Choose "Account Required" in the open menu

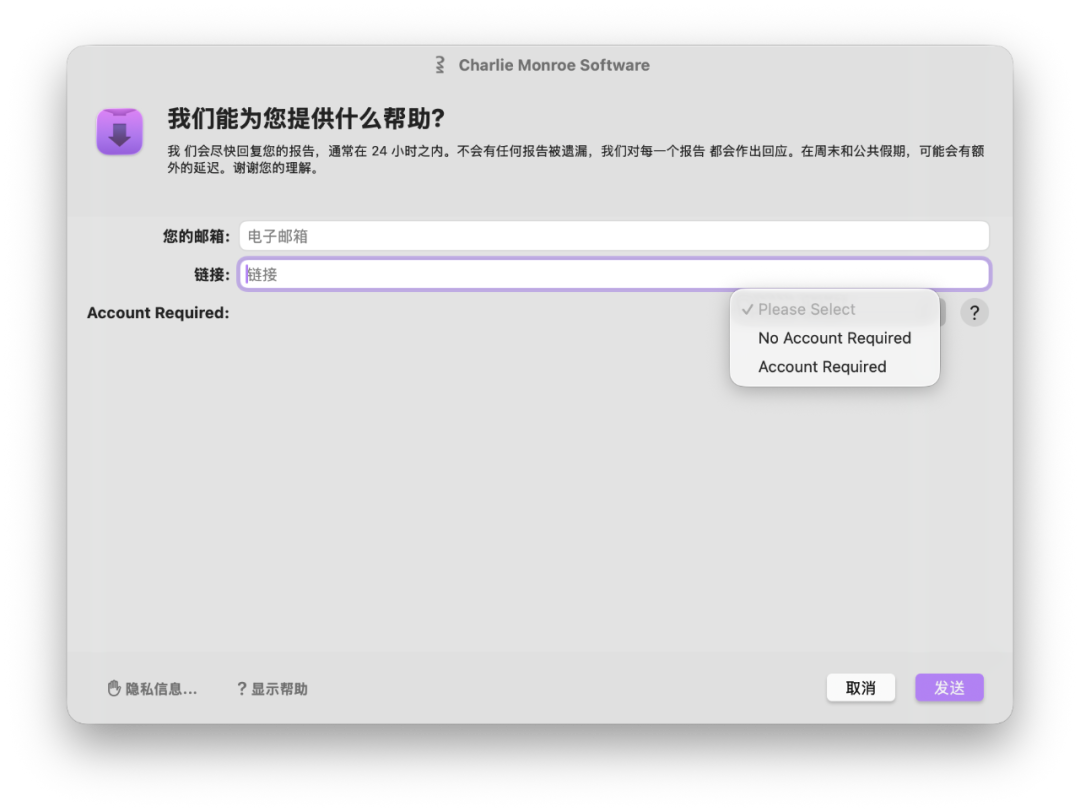(x=822, y=366)
